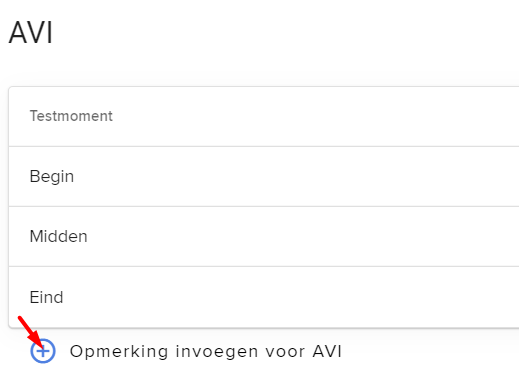Click 'voor' in the remark label

(x=285, y=352)
